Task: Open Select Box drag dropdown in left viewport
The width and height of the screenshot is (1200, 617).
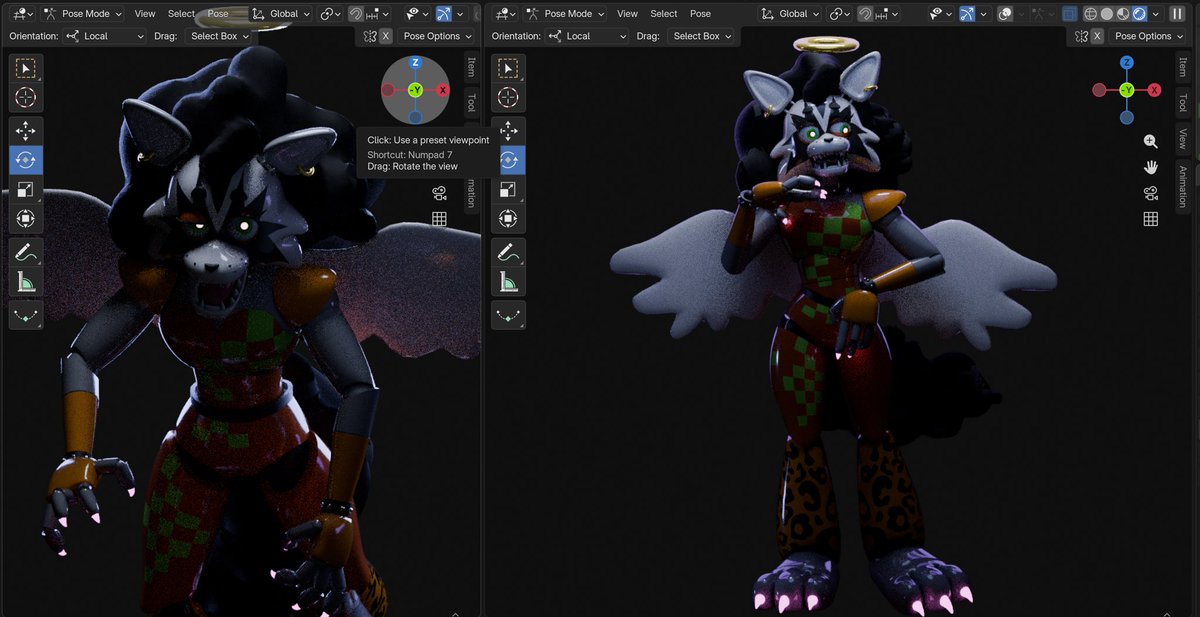Action: tap(219, 36)
